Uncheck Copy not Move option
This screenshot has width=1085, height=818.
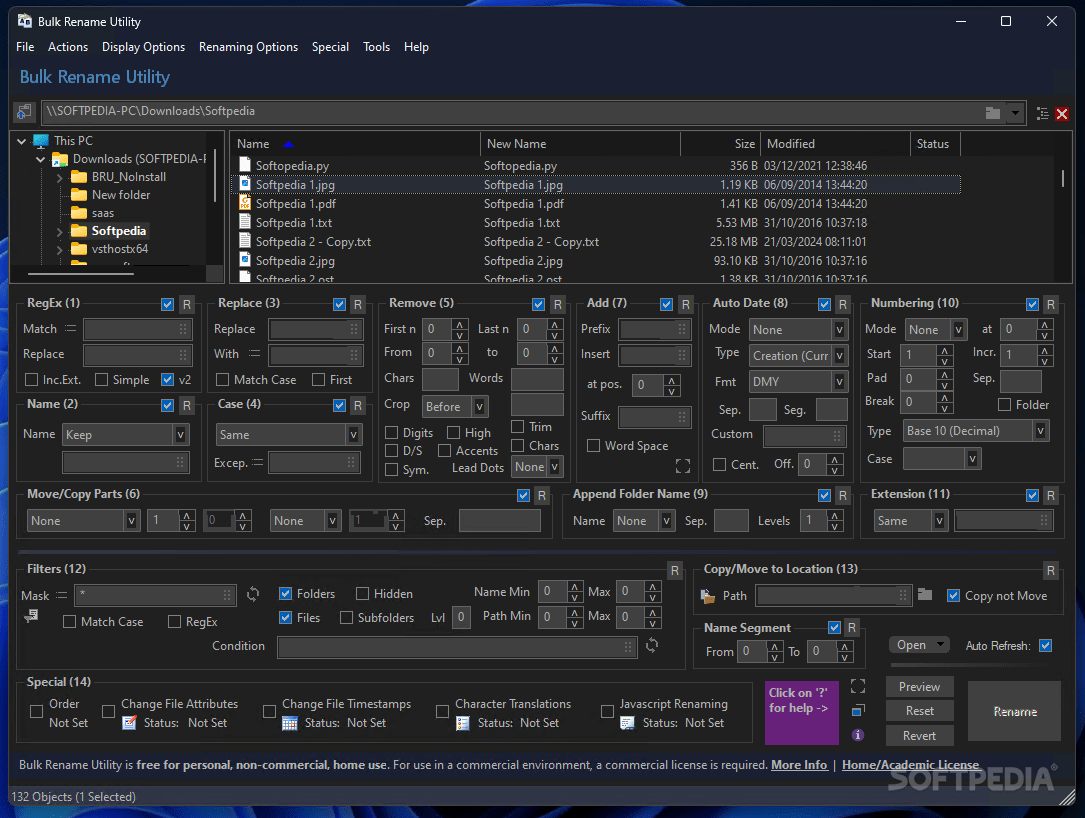953,595
